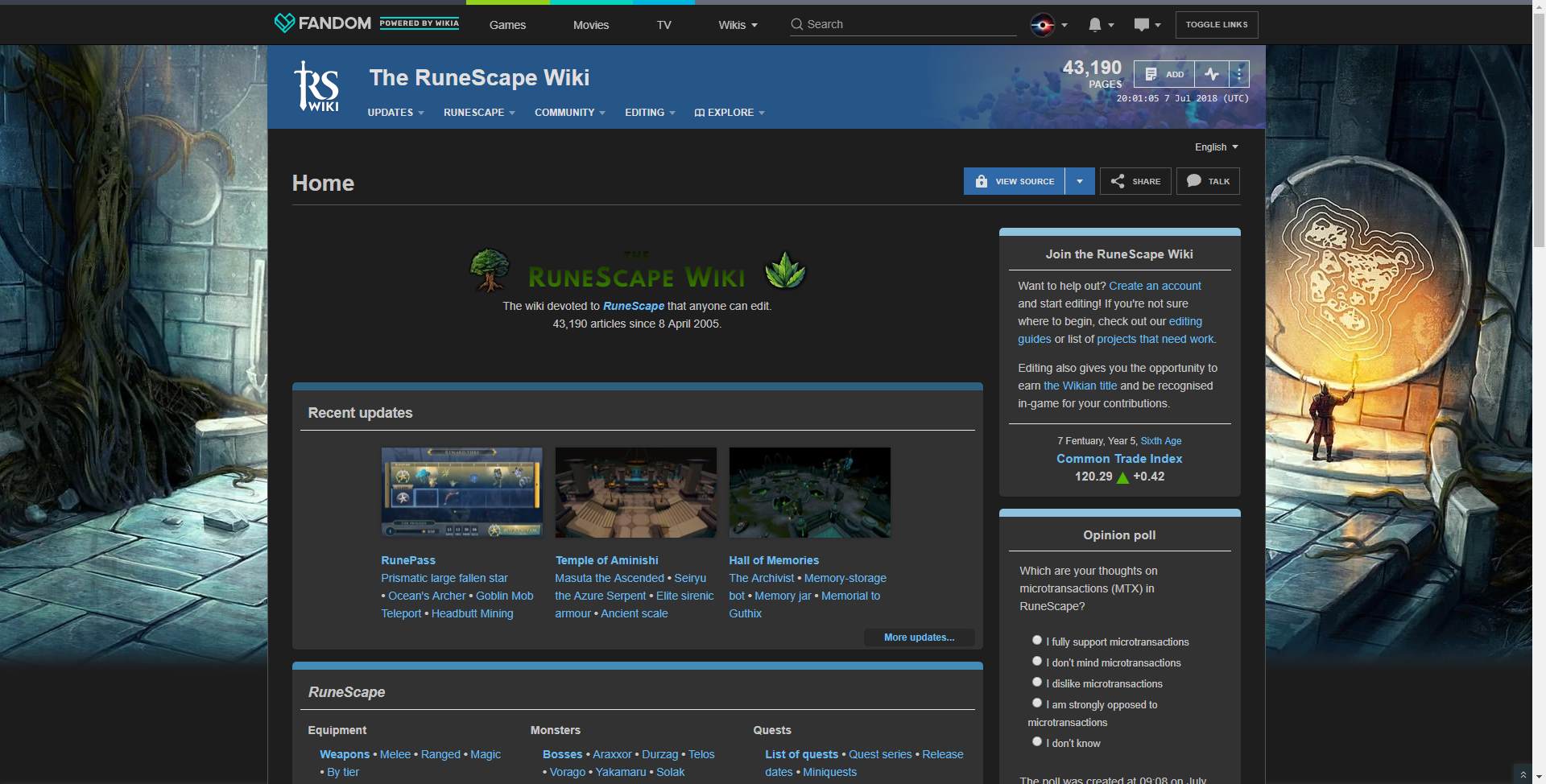Image resolution: width=1546 pixels, height=784 pixels.
Task: Open projects that need work link
Action: pyautogui.click(x=1155, y=339)
